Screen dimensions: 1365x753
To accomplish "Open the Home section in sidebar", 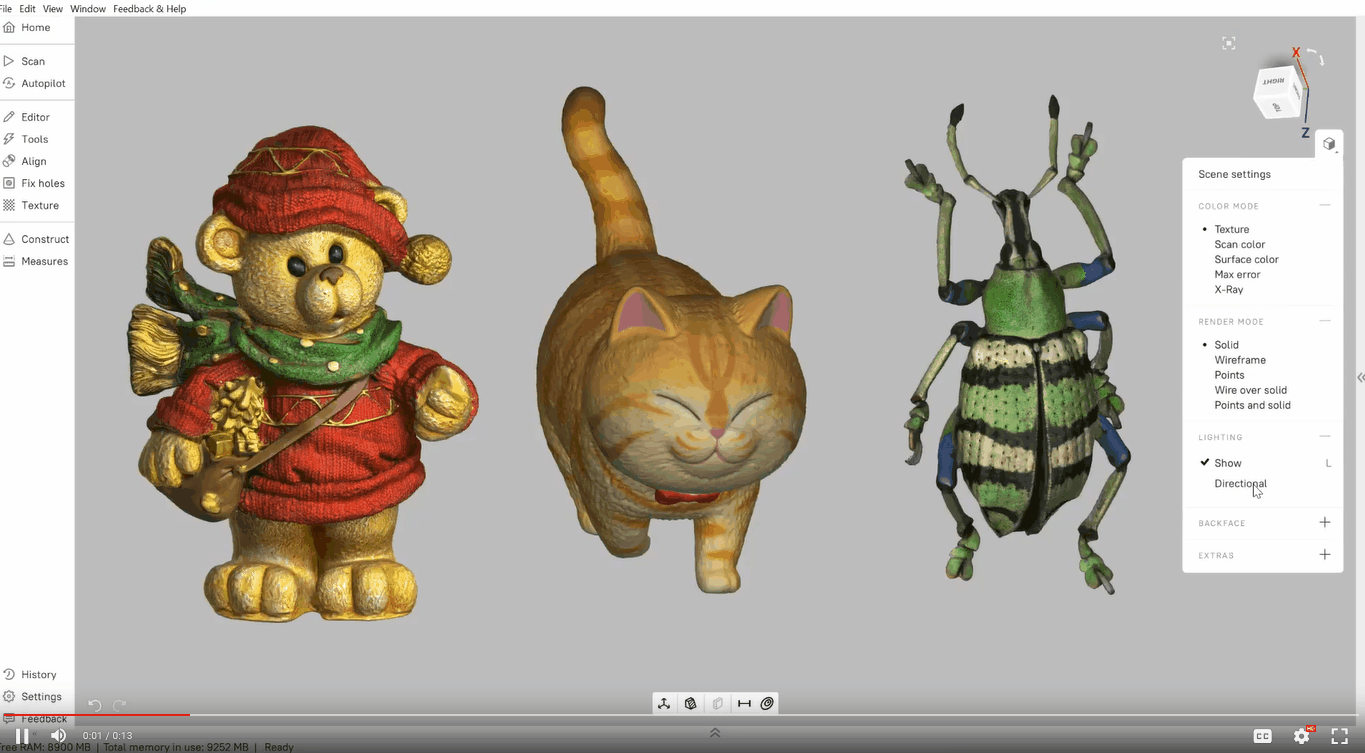I will [27, 28].
